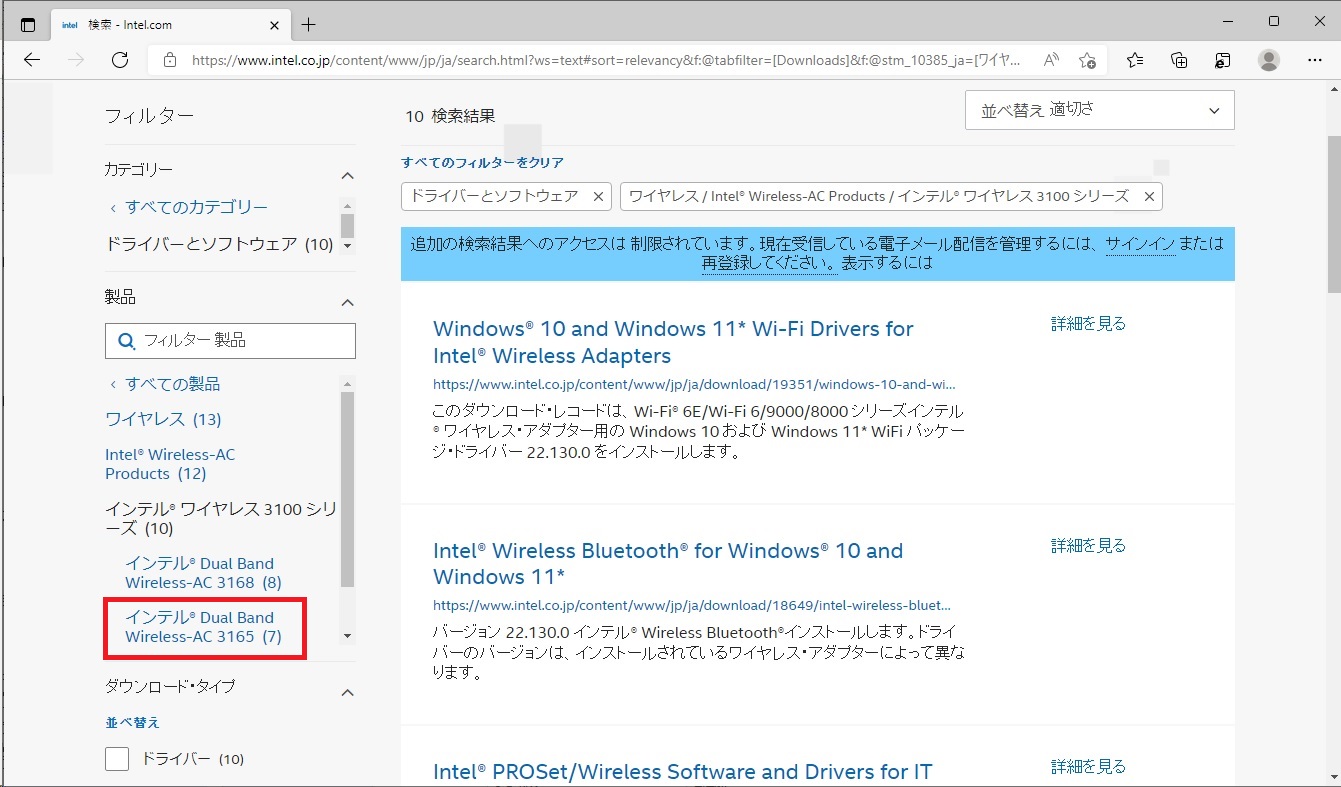This screenshot has width=1341, height=787.
Task: Click the 並べ替え link under download type
Action: 132,722
